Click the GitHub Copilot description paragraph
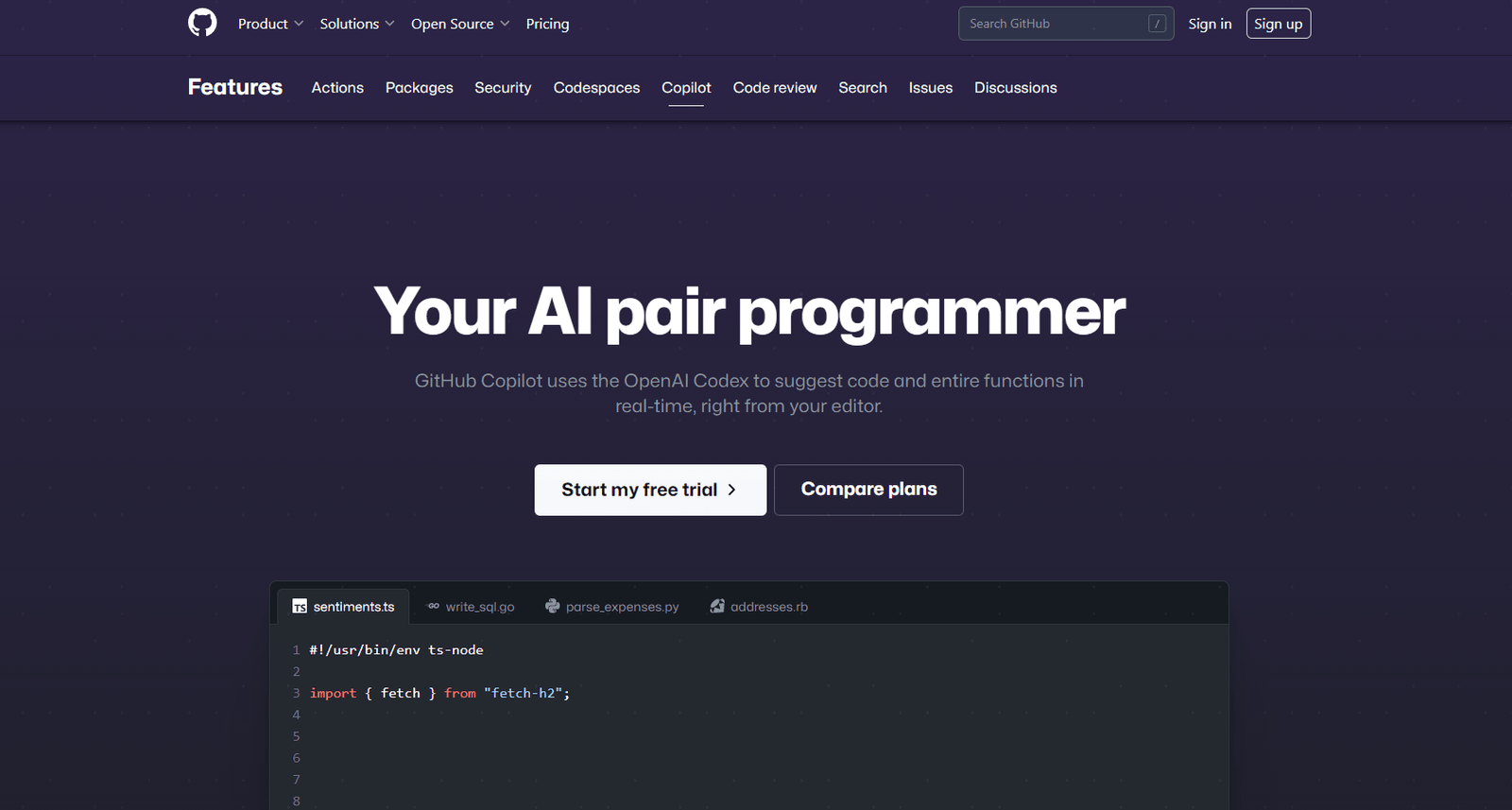The height and width of the screenshot is (810, 1512). [x=749, y=393]
